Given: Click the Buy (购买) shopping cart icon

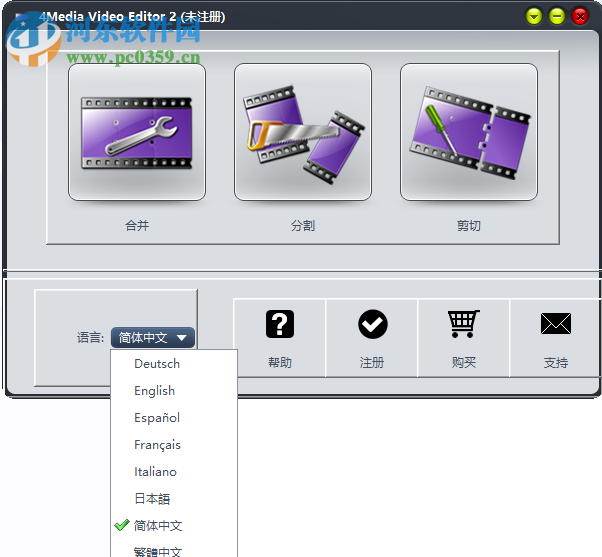Looking at the screenshot, I should (463, 324).
